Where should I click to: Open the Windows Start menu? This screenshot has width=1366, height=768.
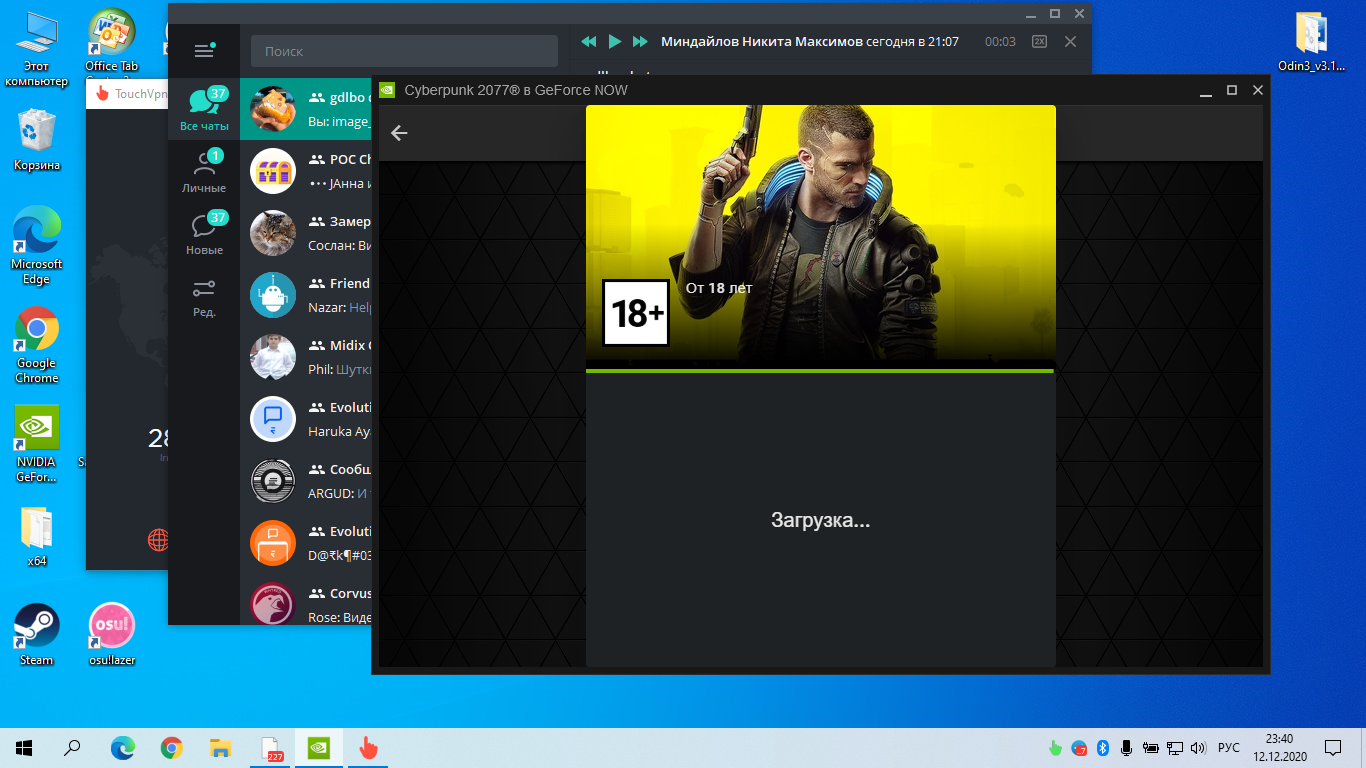[x=24, y=748]
